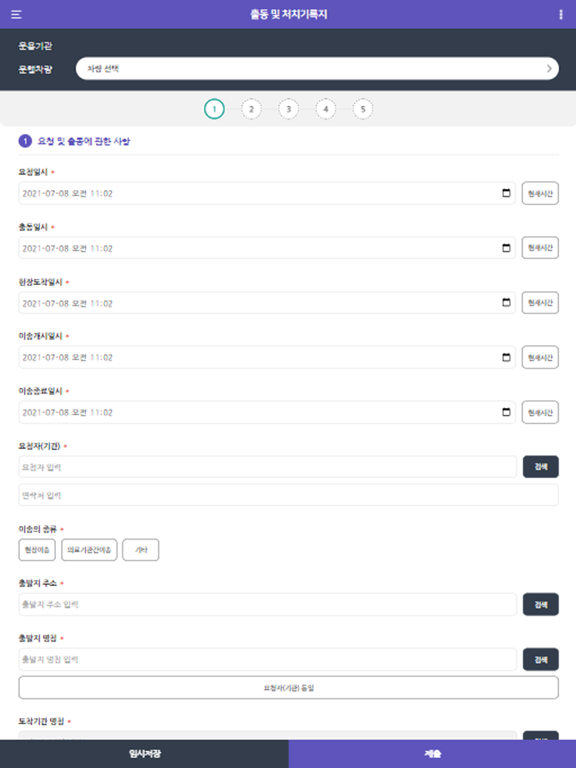The image size is (576, 768).
Task: Click 요청자(기관) 동일 button
Action: (x=288, y=688)
